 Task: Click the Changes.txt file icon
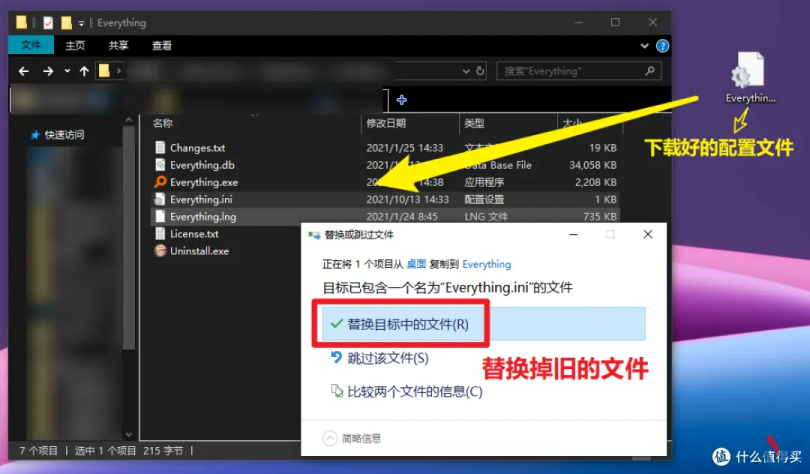(160, 148)
